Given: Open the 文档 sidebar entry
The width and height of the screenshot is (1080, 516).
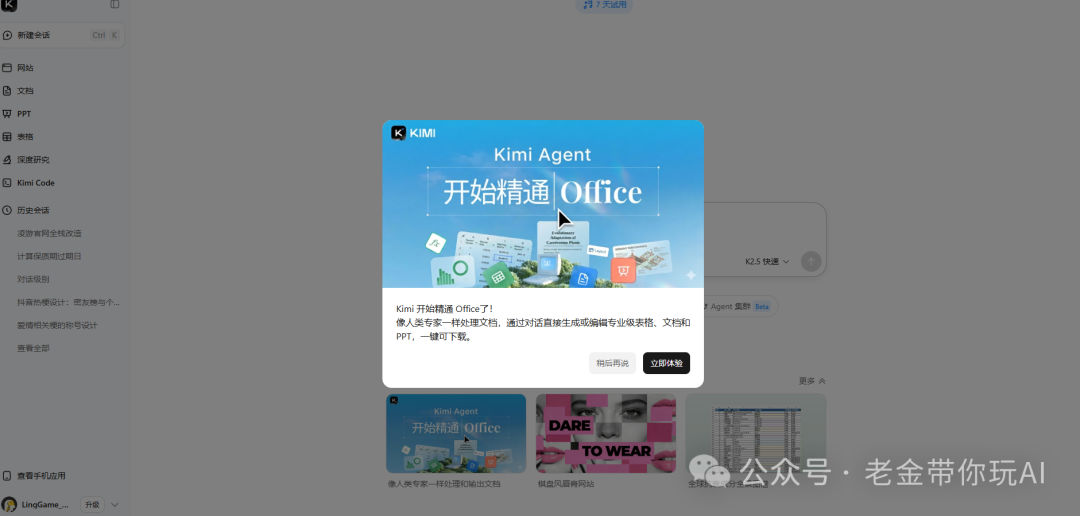Looking at the screenshot, I should pos(25,91).
